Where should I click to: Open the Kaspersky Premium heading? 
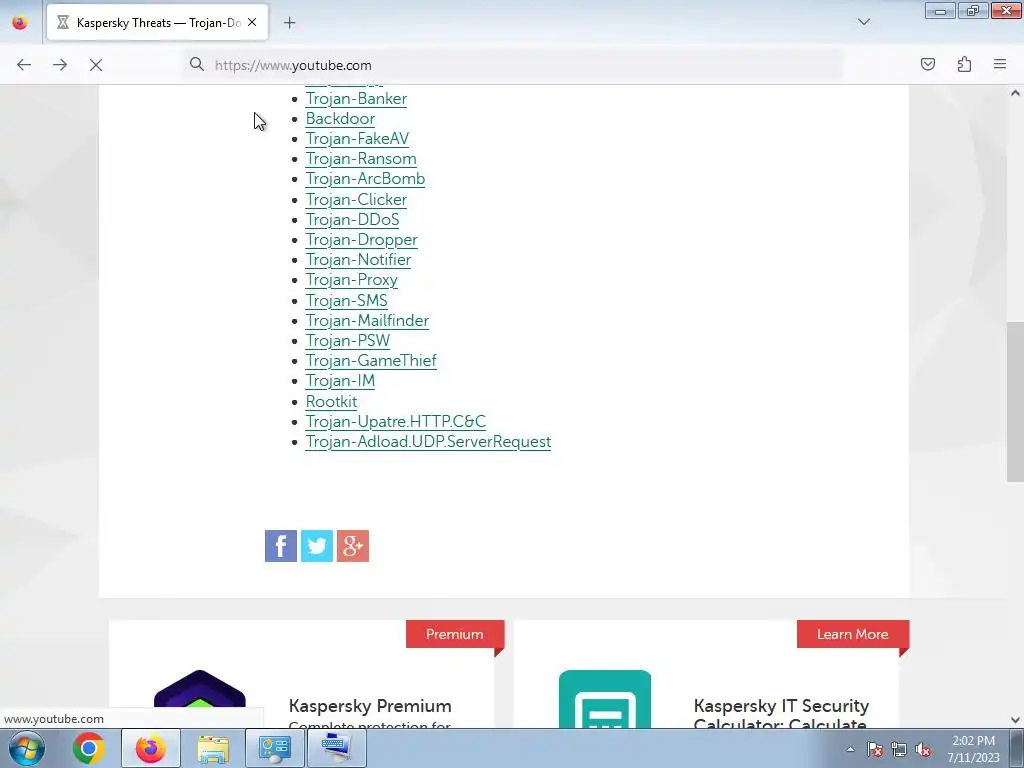point(370,706)
